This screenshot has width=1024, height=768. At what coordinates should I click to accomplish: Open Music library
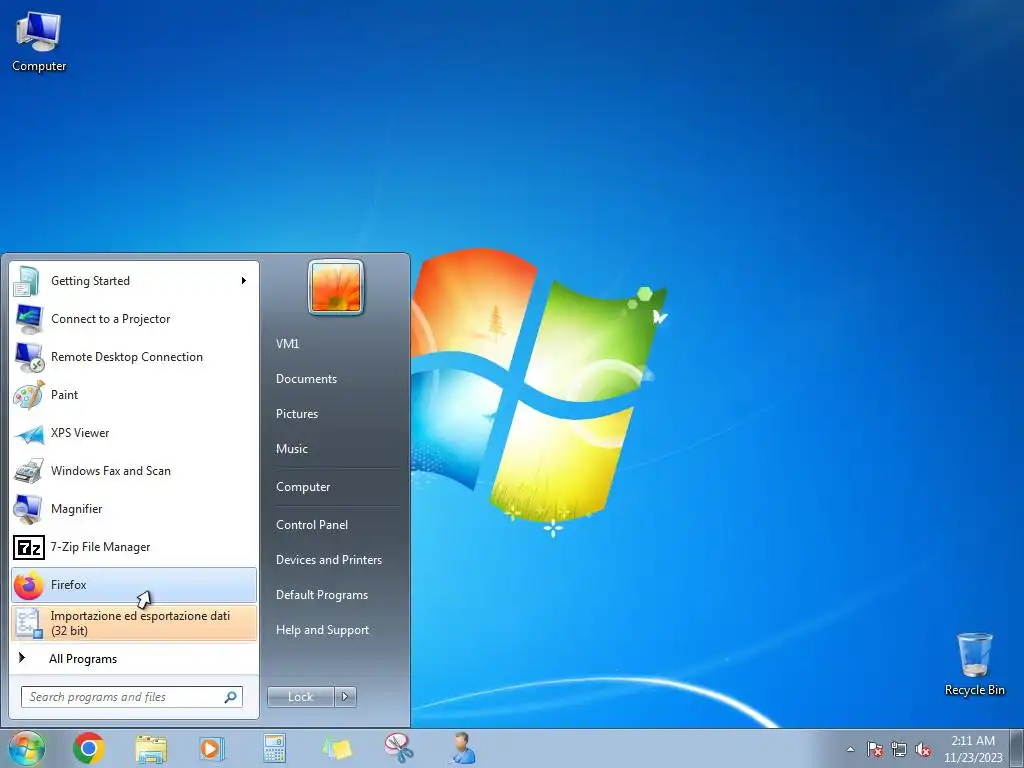pyautogui.click(x=291, y=449)
